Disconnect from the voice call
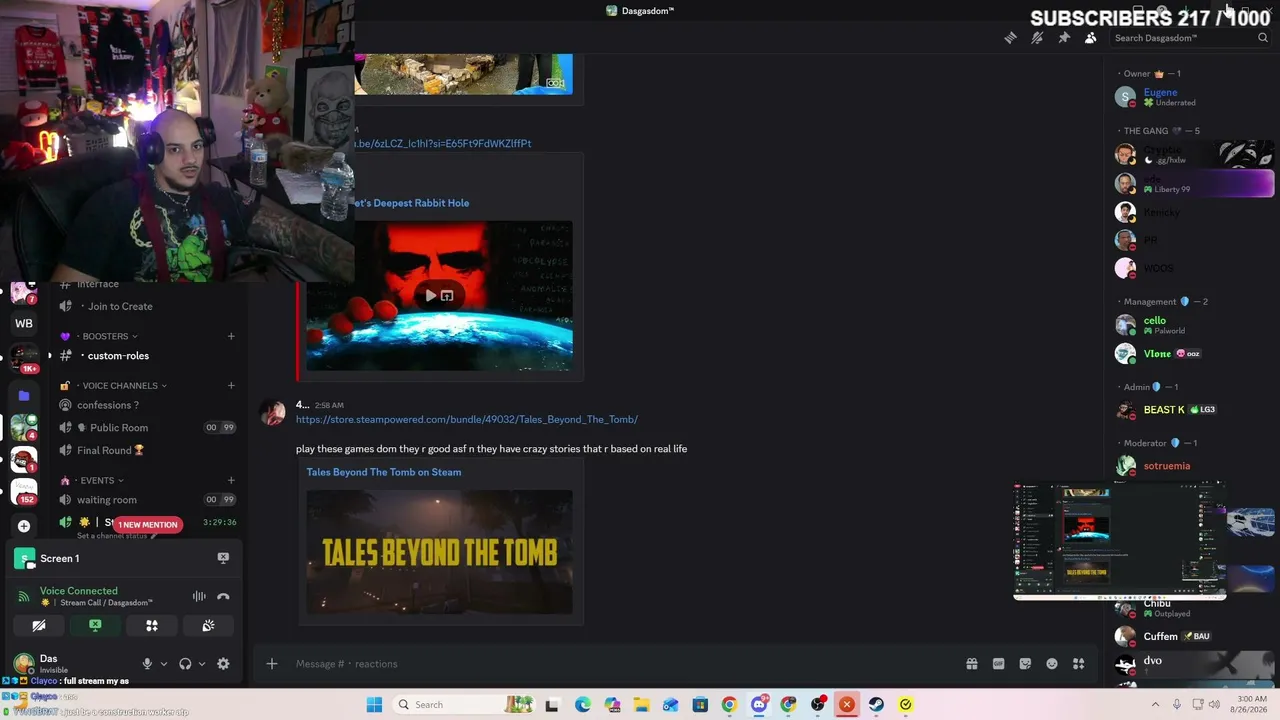The height and width of the screenshot is (720, 1280). click(x=223, y=597)
